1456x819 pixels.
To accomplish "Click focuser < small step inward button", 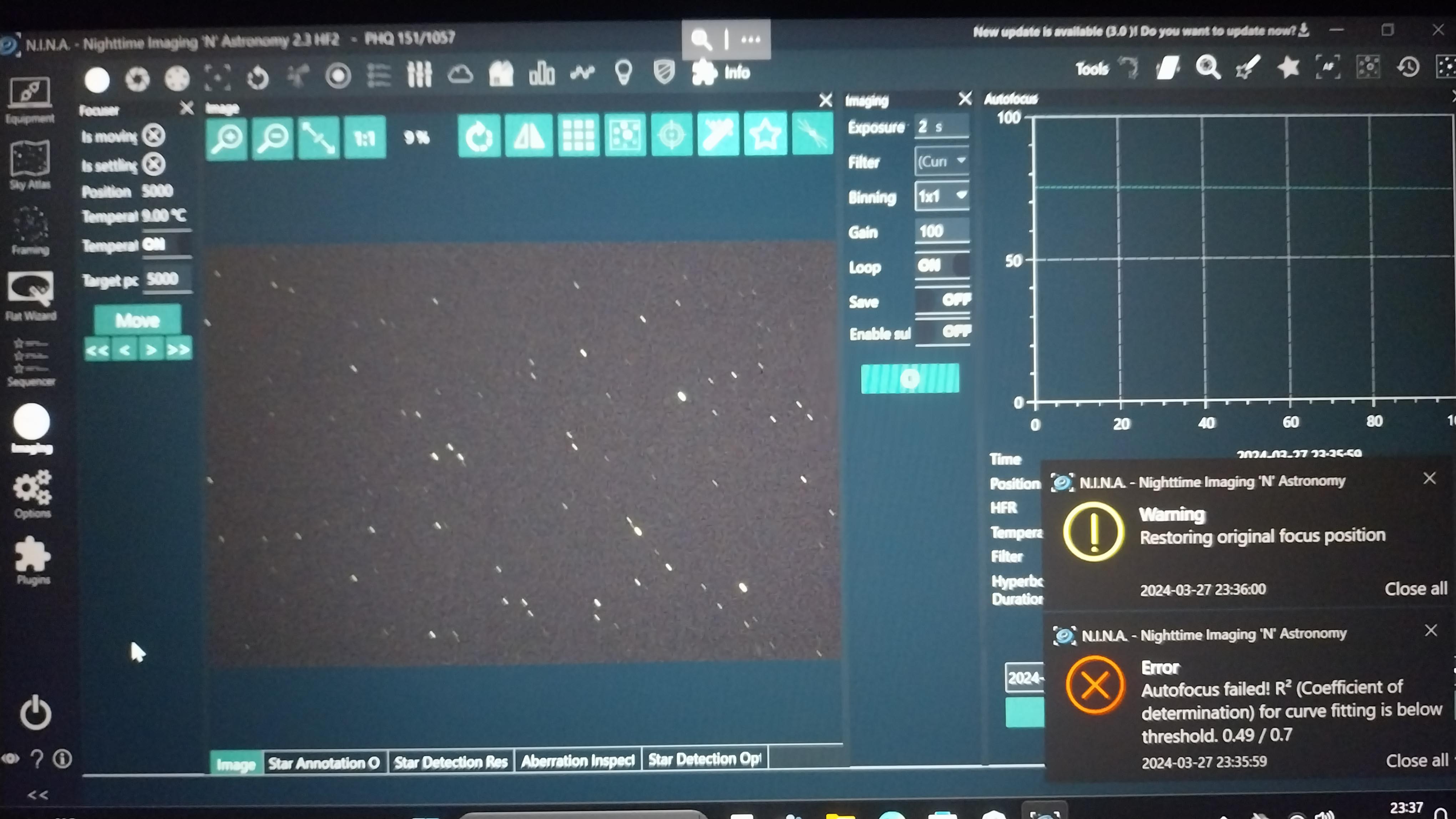I will point(124,350).
